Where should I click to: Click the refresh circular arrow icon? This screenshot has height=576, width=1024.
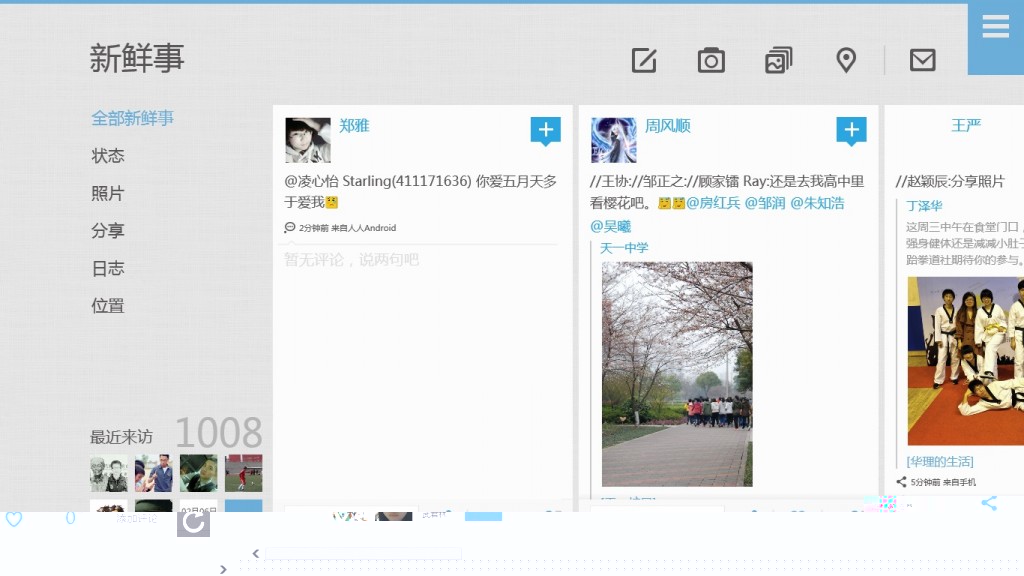pyautogui.click(x=193, y=523)
